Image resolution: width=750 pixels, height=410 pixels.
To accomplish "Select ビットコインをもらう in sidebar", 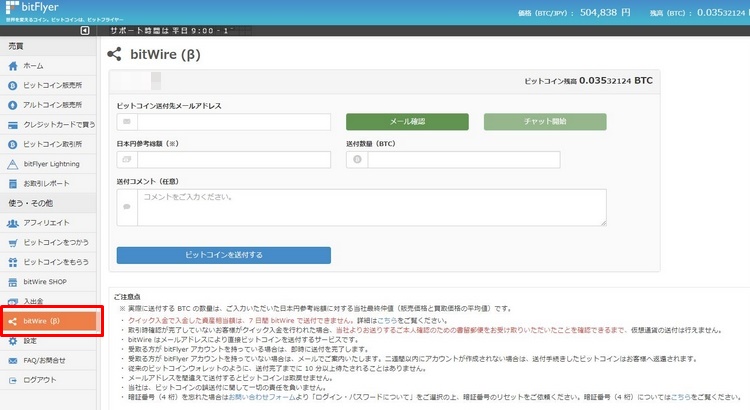I will (x=48, y=262).
